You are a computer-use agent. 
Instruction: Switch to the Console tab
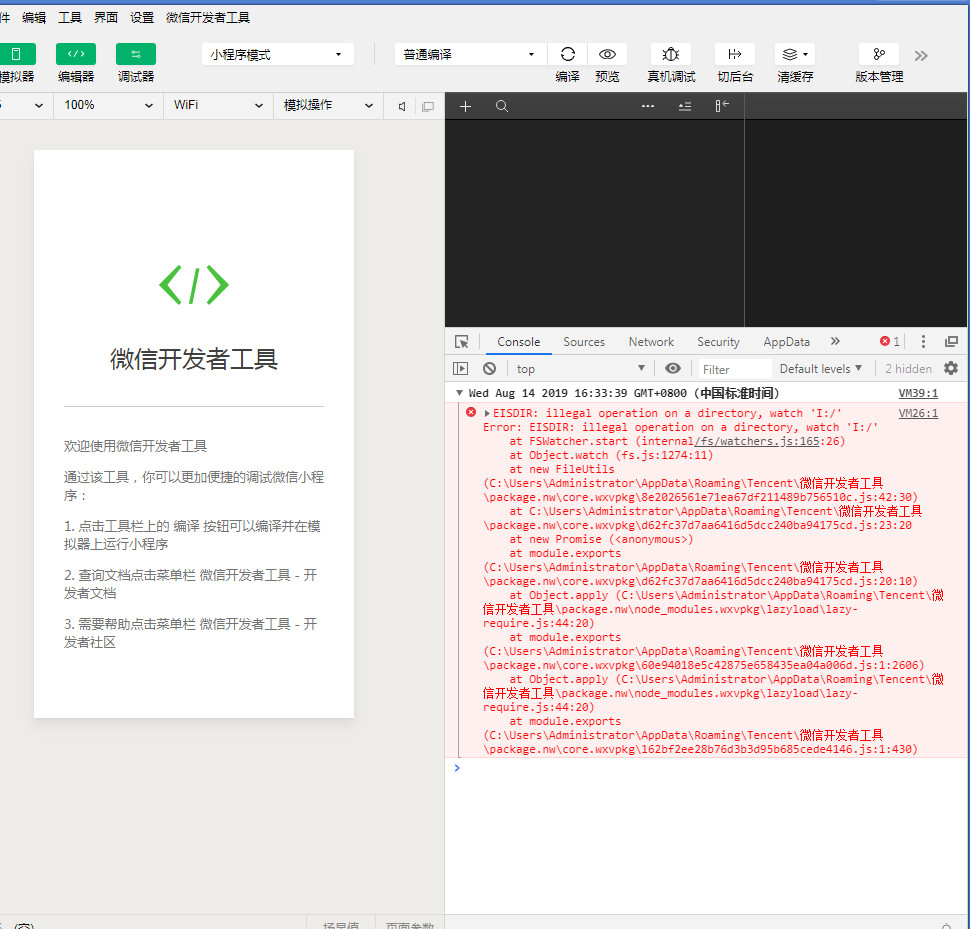point(518,342)
